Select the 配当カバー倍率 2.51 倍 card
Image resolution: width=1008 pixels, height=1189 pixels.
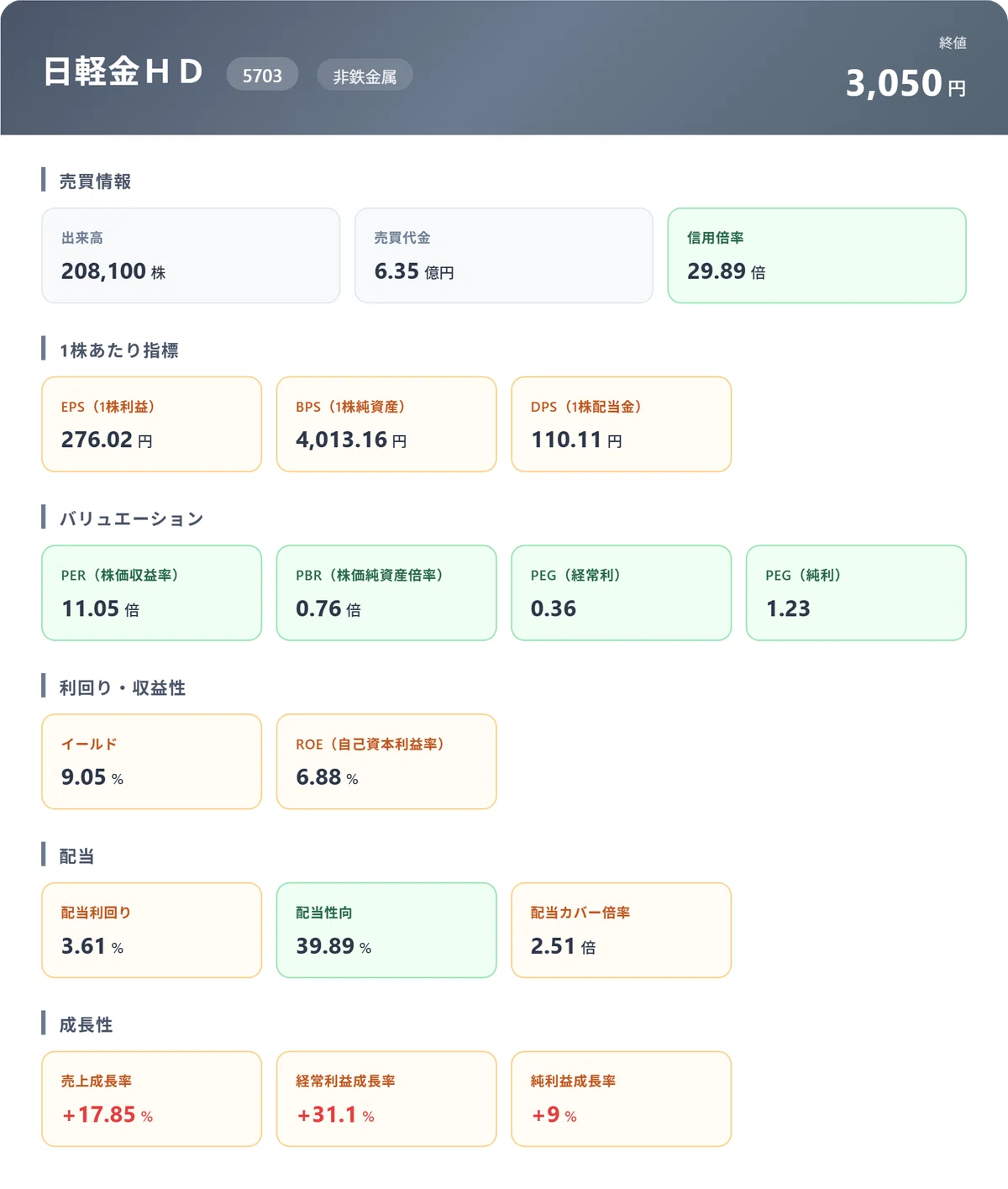pos(622,930)
